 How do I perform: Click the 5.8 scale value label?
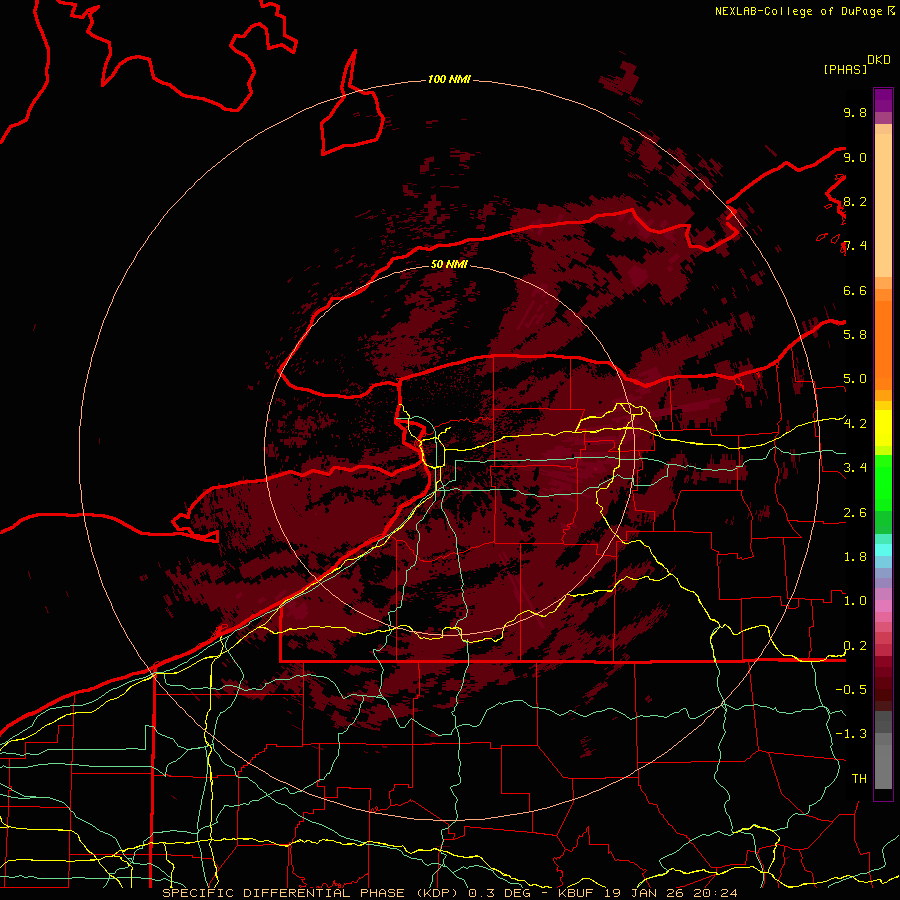click(855, 335)
